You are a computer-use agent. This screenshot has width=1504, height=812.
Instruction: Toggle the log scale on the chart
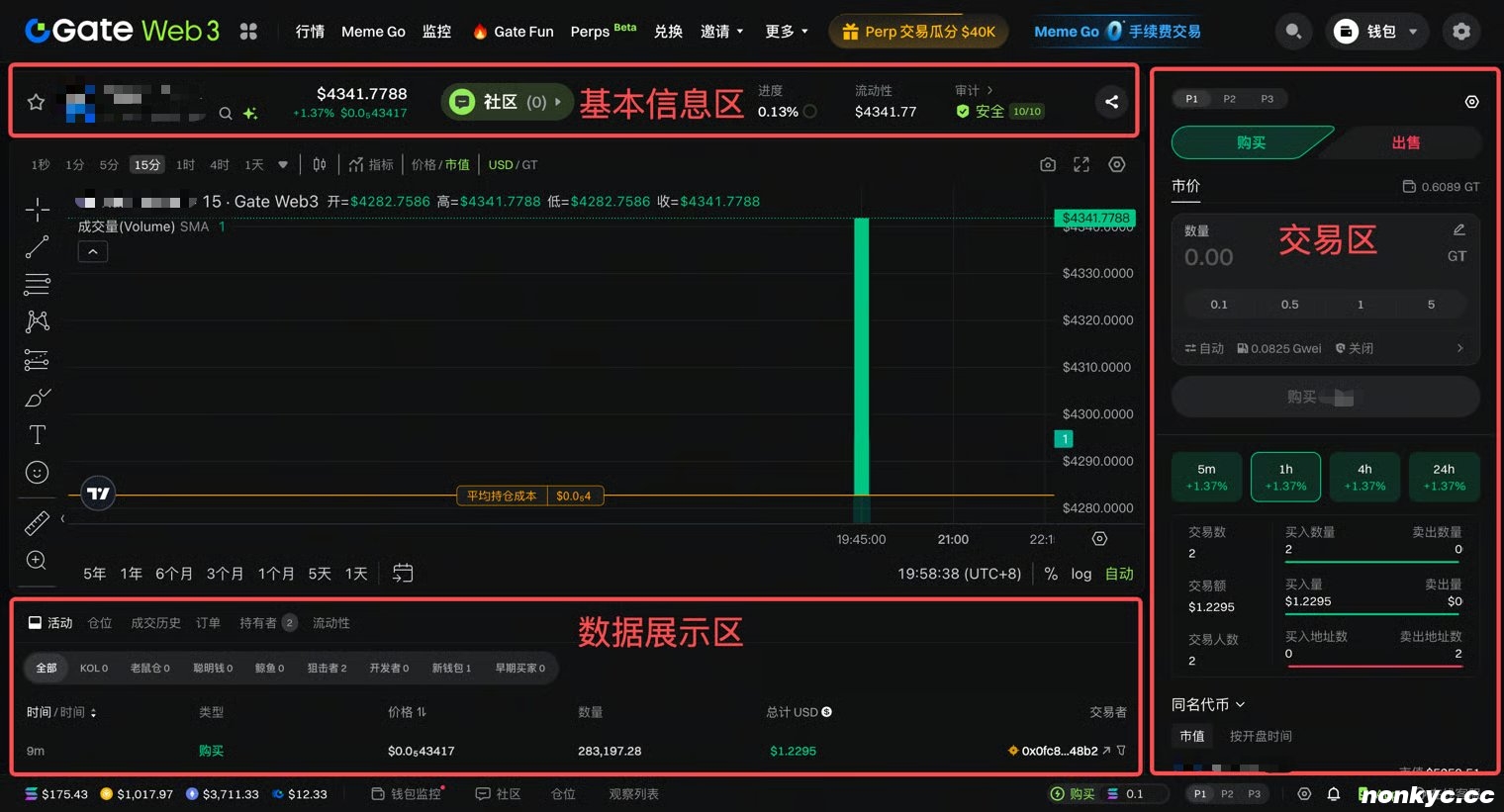1081,574
